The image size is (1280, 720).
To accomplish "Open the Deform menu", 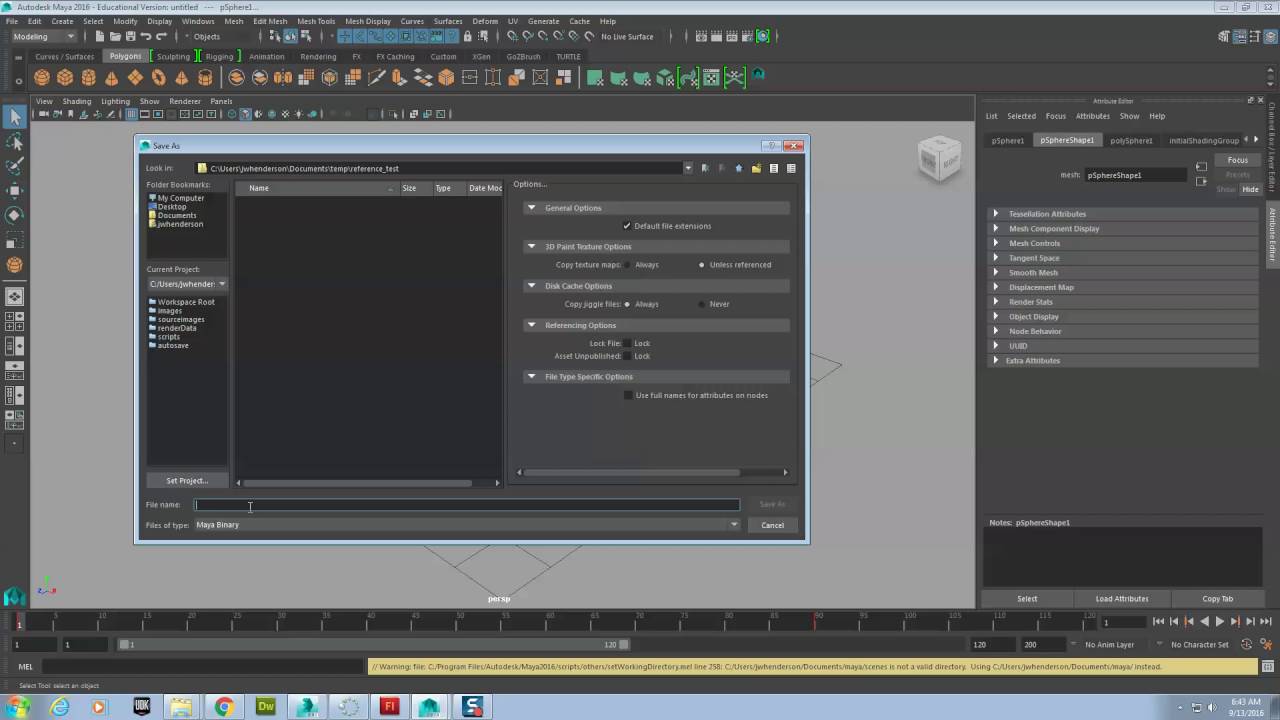I will tap(485, 21).
